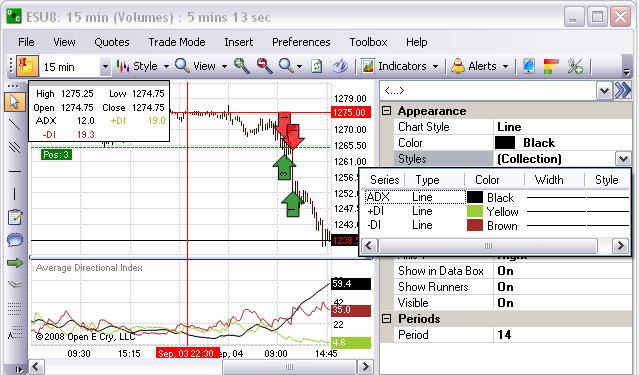The width and height of the screenshot is (639, 375).
Task: Toggle the Show Runners setting
Action: 505,287
